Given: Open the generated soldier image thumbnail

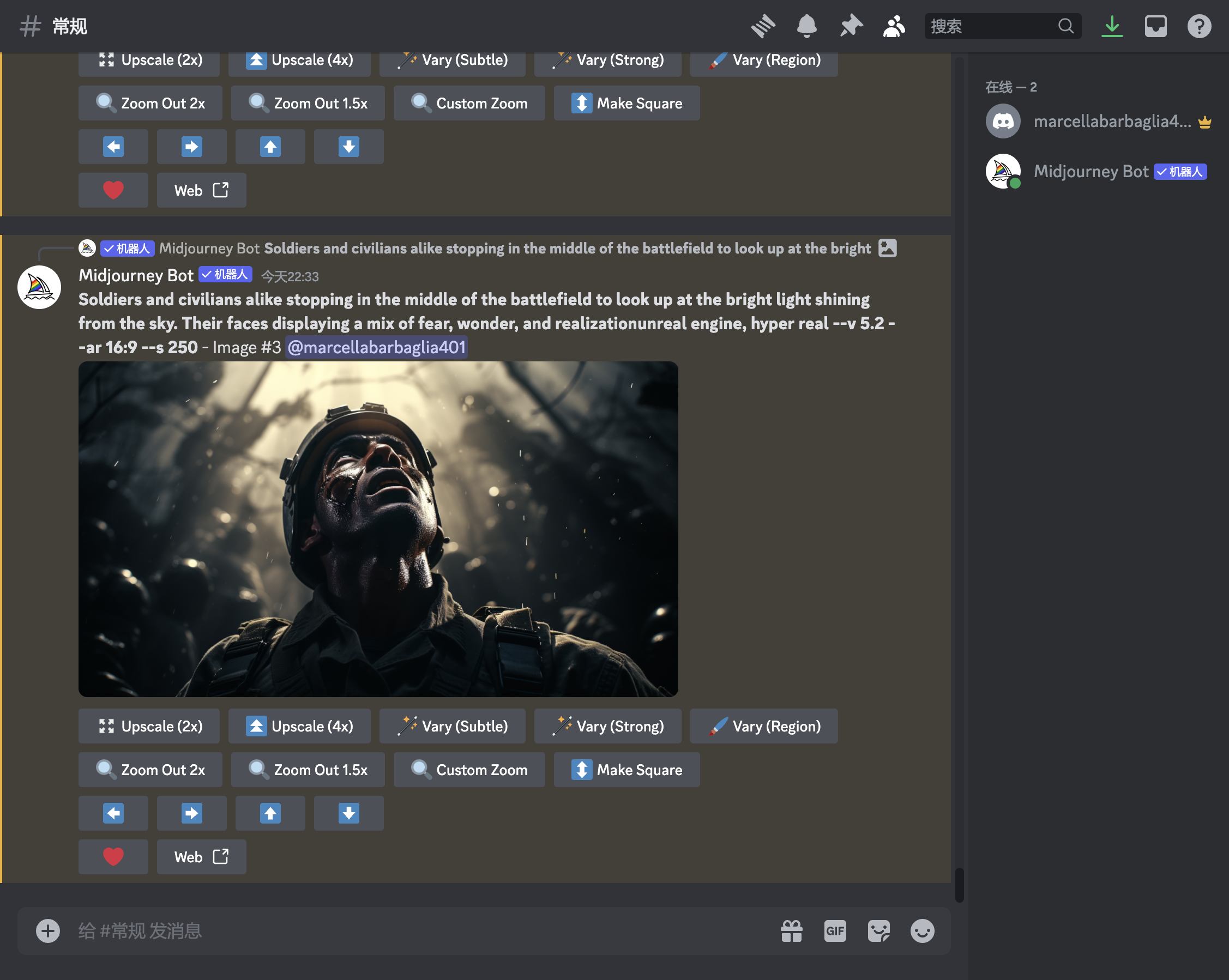Looking at the screenshot, I should coord(378,529).
